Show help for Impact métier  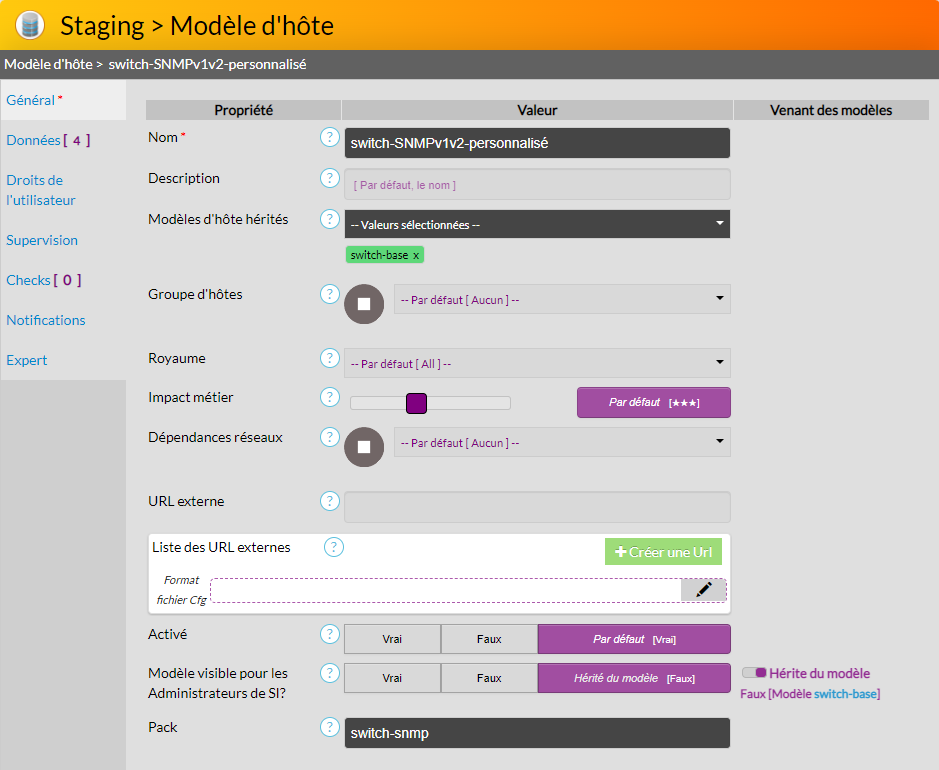[x=330, y=397]
